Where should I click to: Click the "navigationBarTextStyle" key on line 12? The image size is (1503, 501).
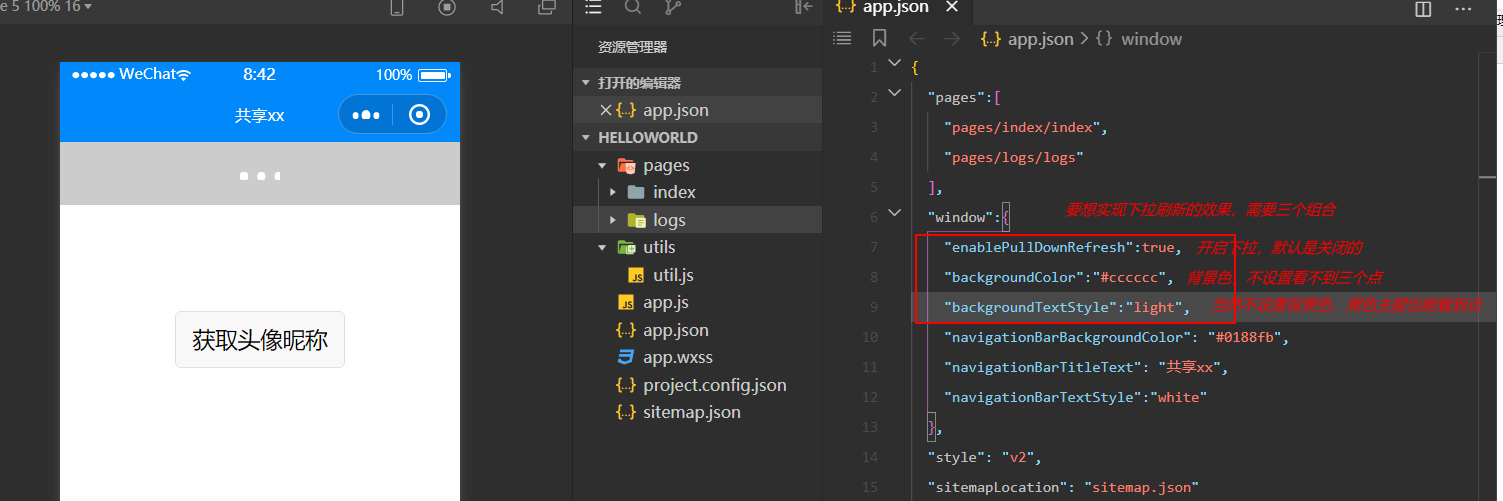(1044, 397)
